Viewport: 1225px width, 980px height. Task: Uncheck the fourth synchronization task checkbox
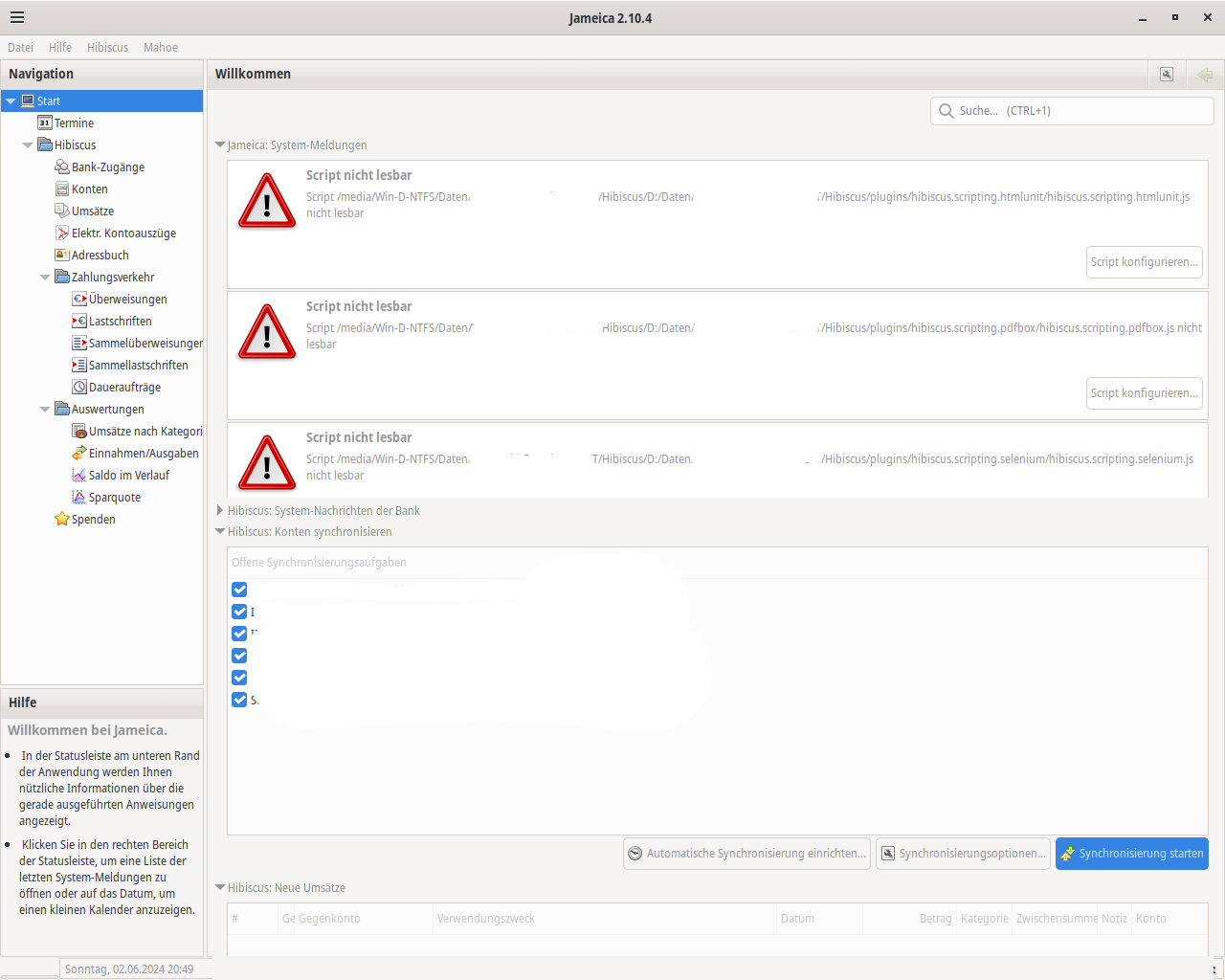click(239, 656)
